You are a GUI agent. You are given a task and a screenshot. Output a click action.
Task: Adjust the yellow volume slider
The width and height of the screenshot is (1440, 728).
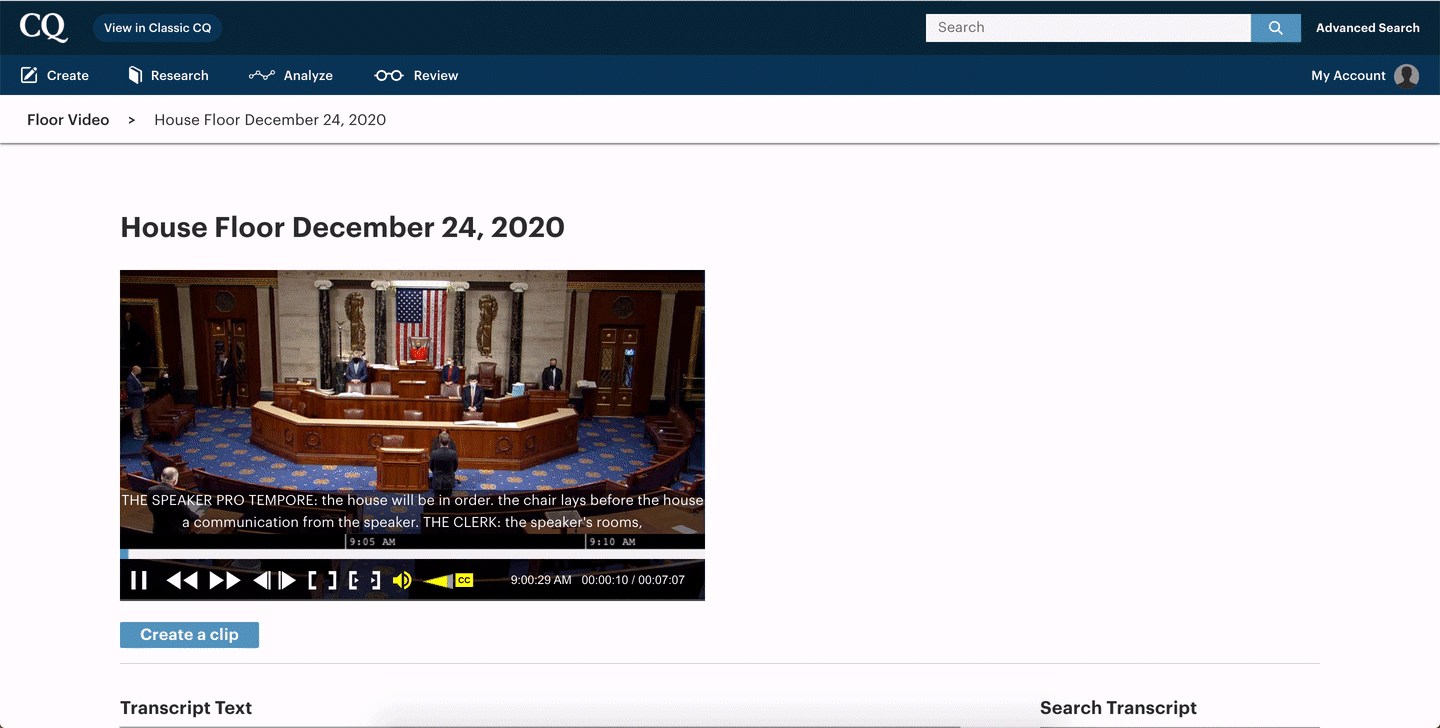coord(438,580)
